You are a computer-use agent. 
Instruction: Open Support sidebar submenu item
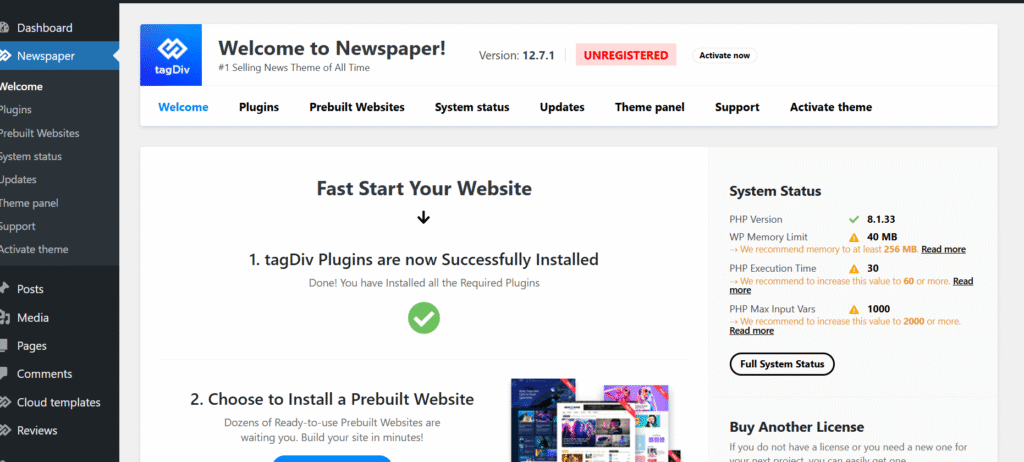pos(17,227)
